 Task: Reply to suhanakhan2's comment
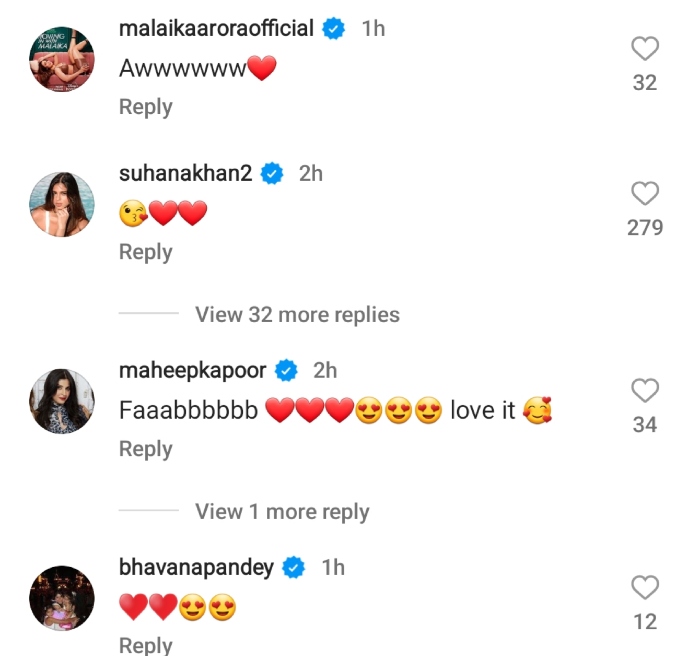146,252
